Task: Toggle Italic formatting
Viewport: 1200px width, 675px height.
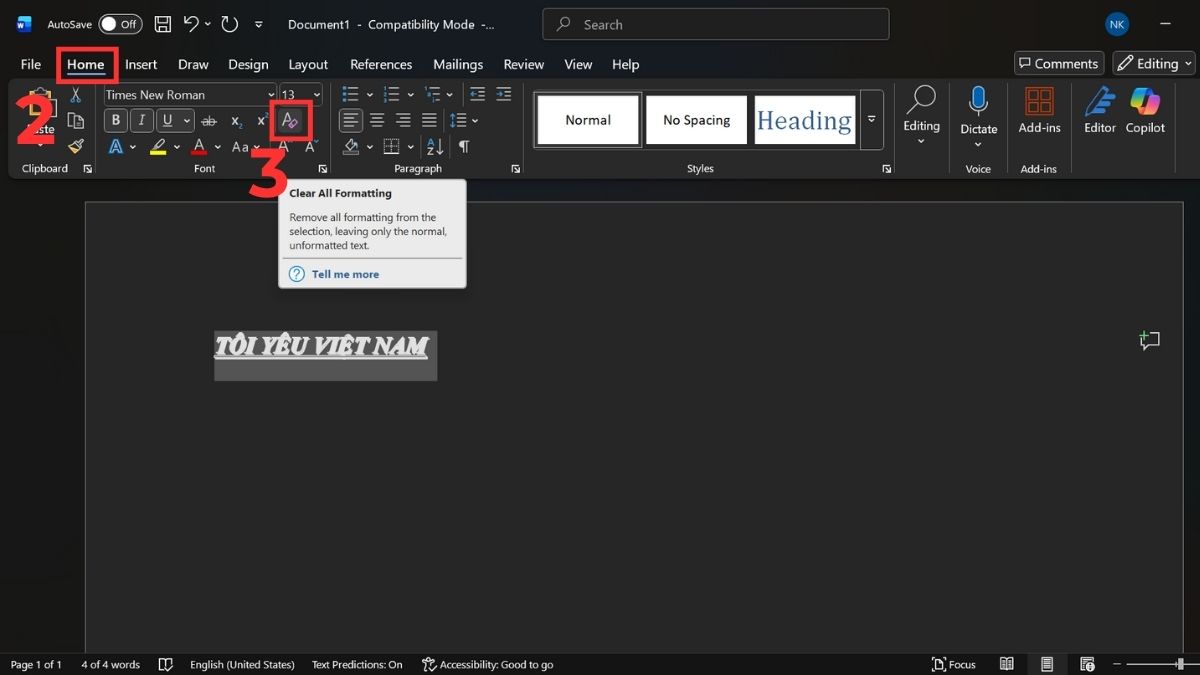Action: click(x=141, y=119)
